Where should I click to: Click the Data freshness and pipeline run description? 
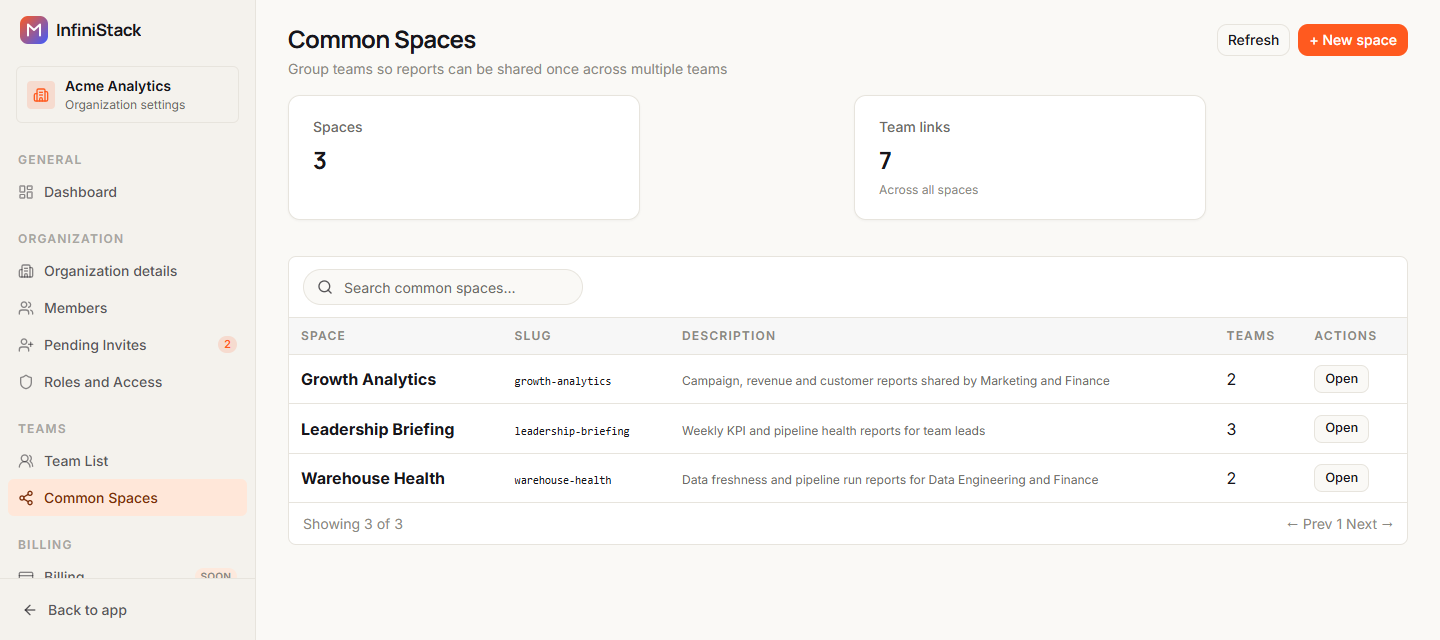pos(890,480)
